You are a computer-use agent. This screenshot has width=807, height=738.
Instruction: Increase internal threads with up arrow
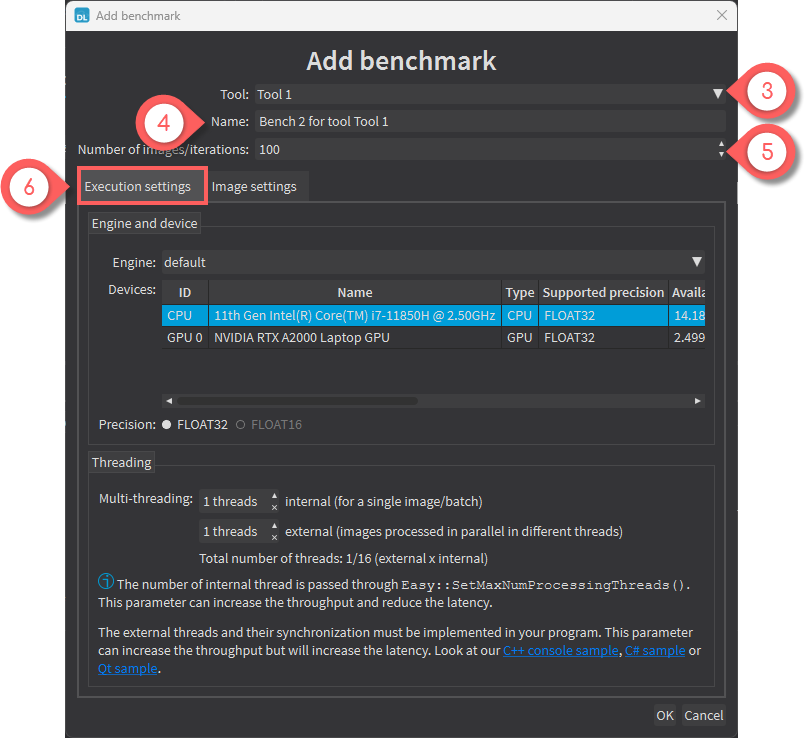click(x=274, y=496)
